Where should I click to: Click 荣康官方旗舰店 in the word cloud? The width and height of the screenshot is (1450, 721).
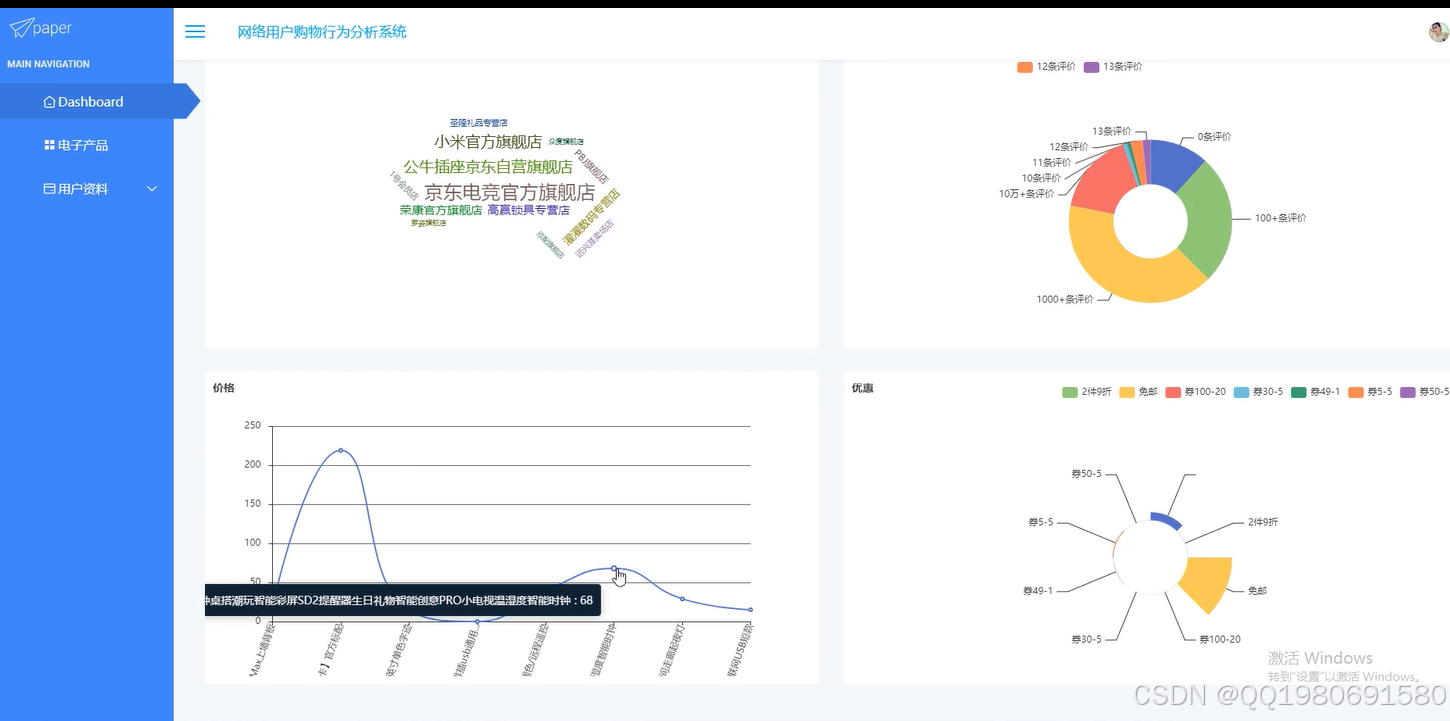[x=441, y=210]
